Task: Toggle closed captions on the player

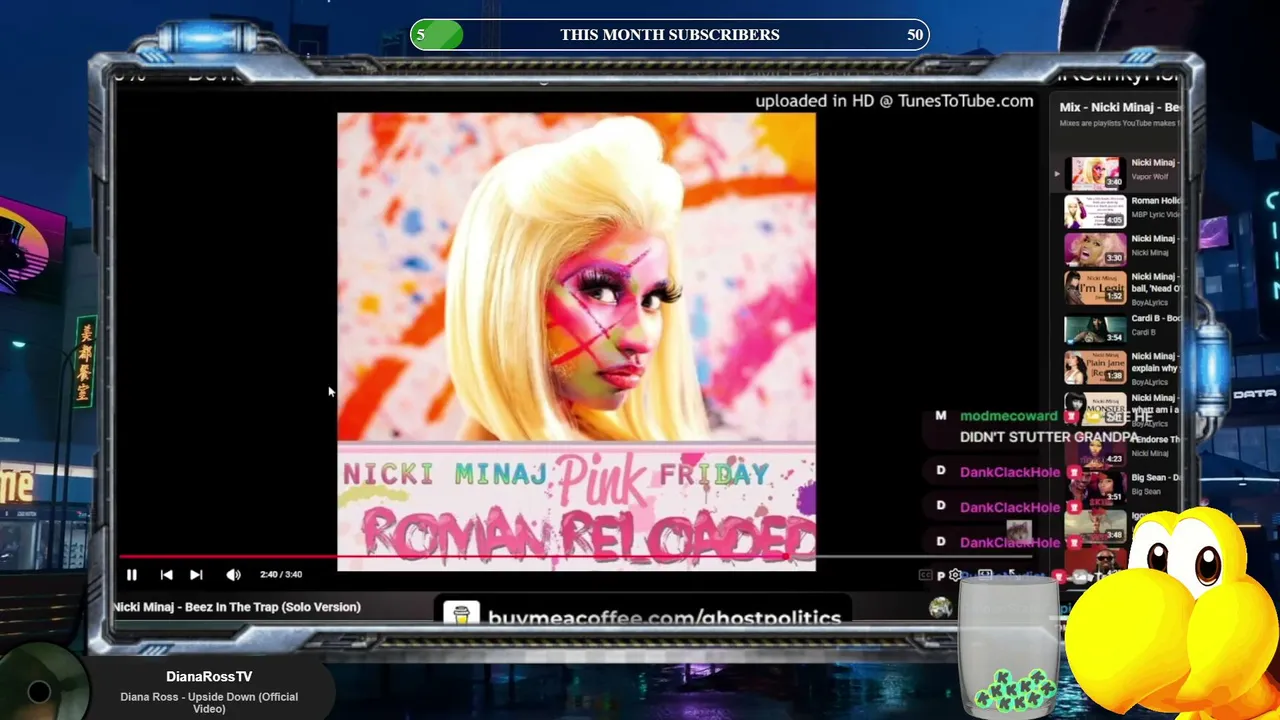Action: [926, 575]
